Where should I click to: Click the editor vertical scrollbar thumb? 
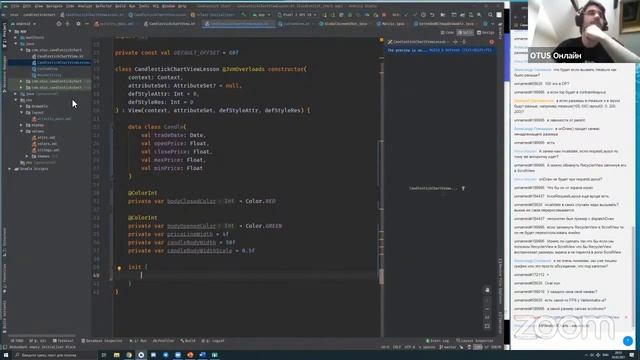(x=381, y=277)
